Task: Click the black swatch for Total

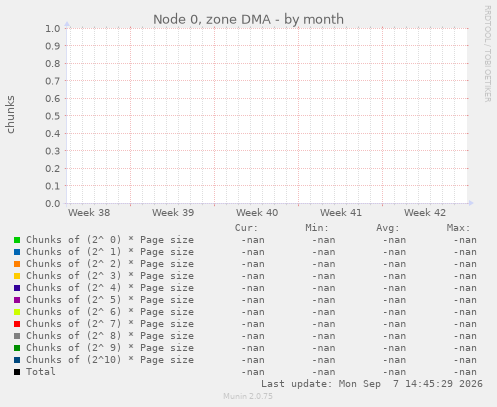Action: (17, 372)
